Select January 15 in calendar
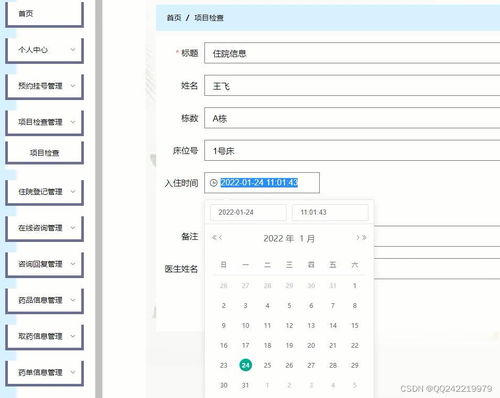The width and height of the screenshot is (500, 398). [355, 325]
